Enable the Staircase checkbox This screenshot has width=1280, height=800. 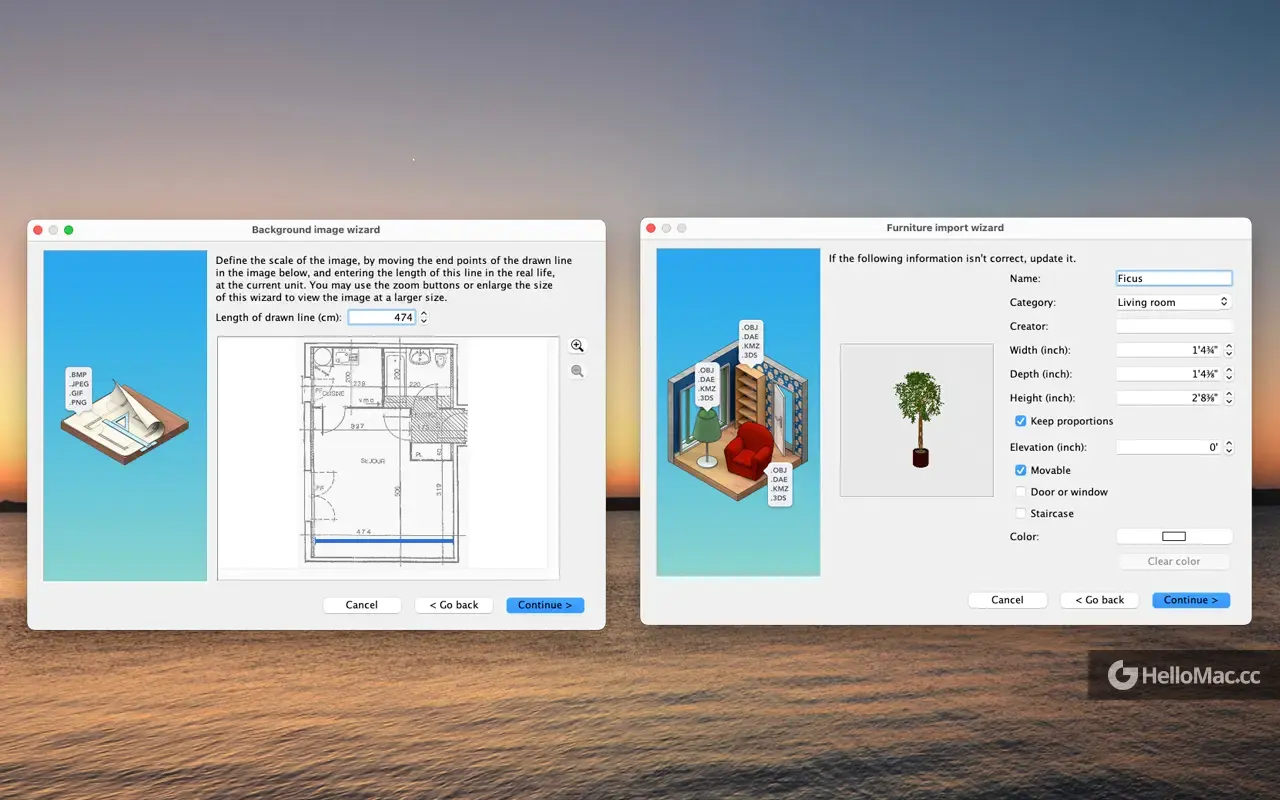[x=1020, y=513]
